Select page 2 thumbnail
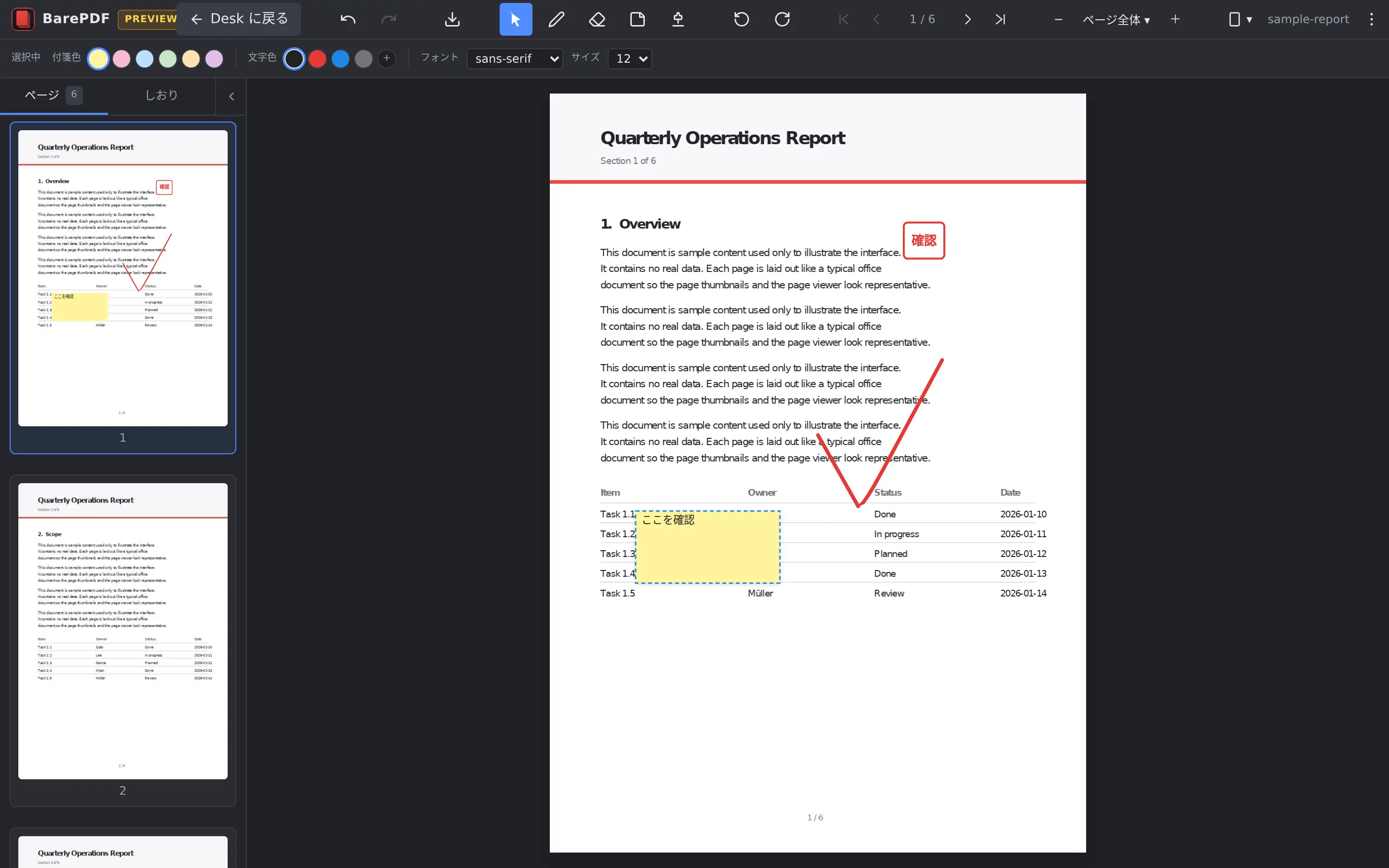The width and height of the screenshot is (1389, 868). click(x=123, y=640)
